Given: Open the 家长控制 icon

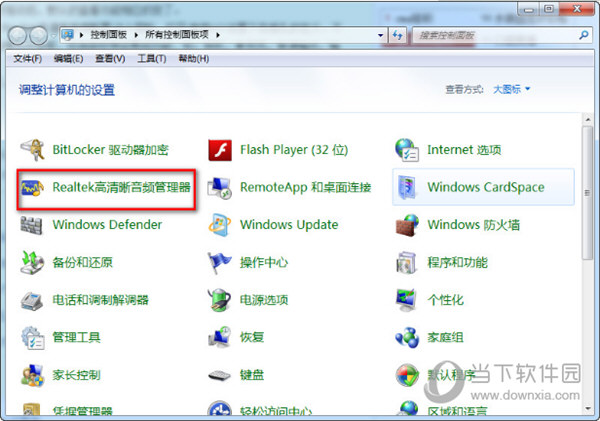Looking at the screenshot, I should [32, 375].
